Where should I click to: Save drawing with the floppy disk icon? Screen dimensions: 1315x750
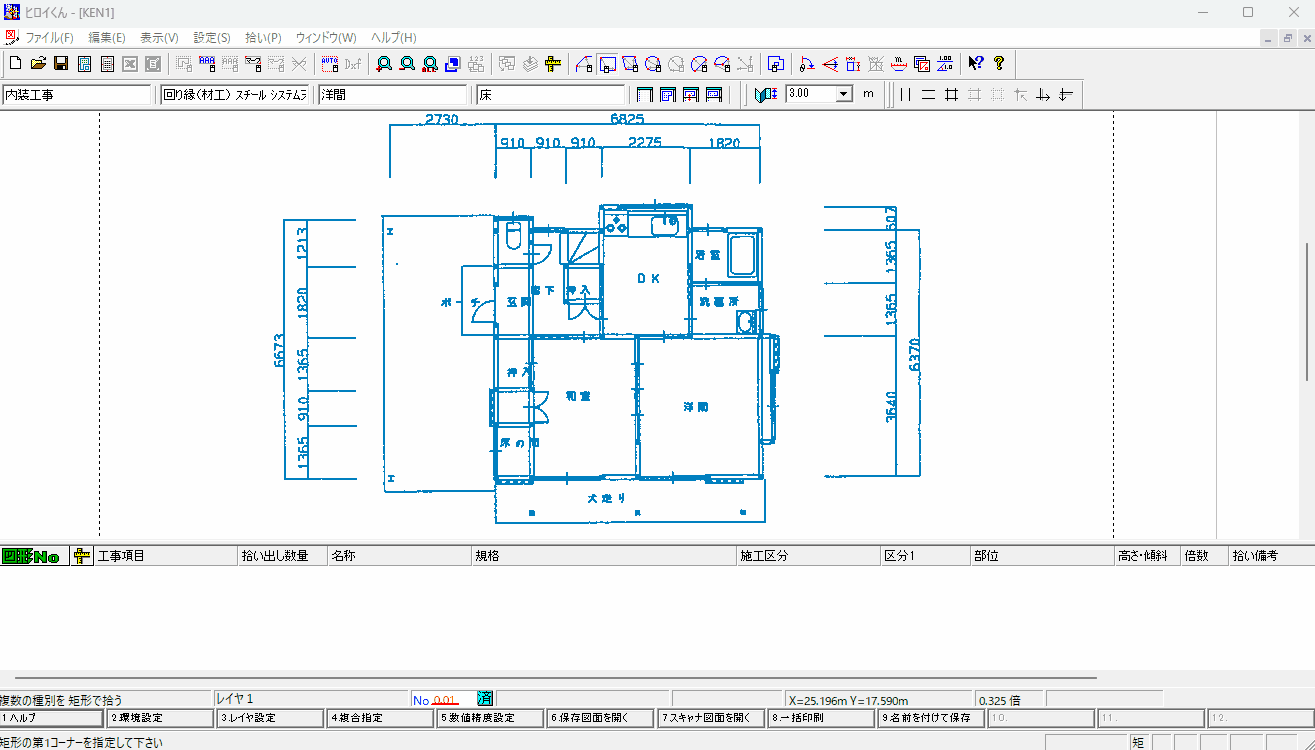tap(61, 64)
